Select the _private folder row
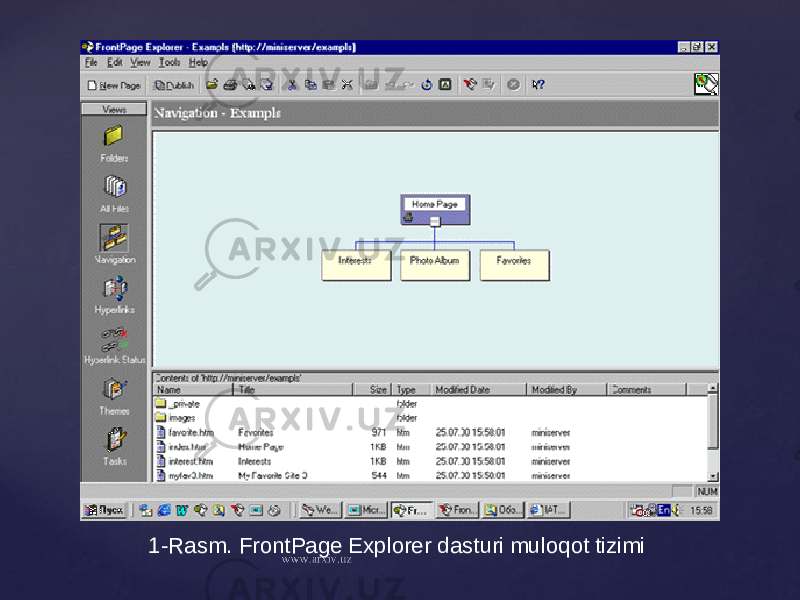Screen dimensions: 800x600 coord(431,404)
